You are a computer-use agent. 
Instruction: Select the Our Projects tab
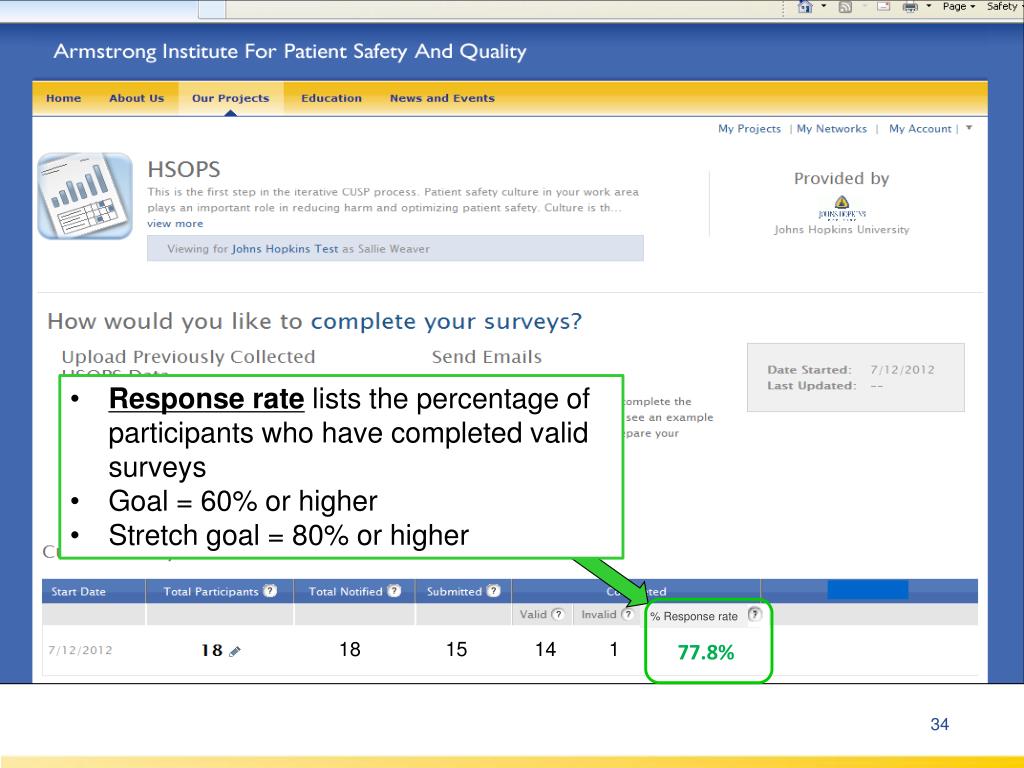click(x=231, y=98)
